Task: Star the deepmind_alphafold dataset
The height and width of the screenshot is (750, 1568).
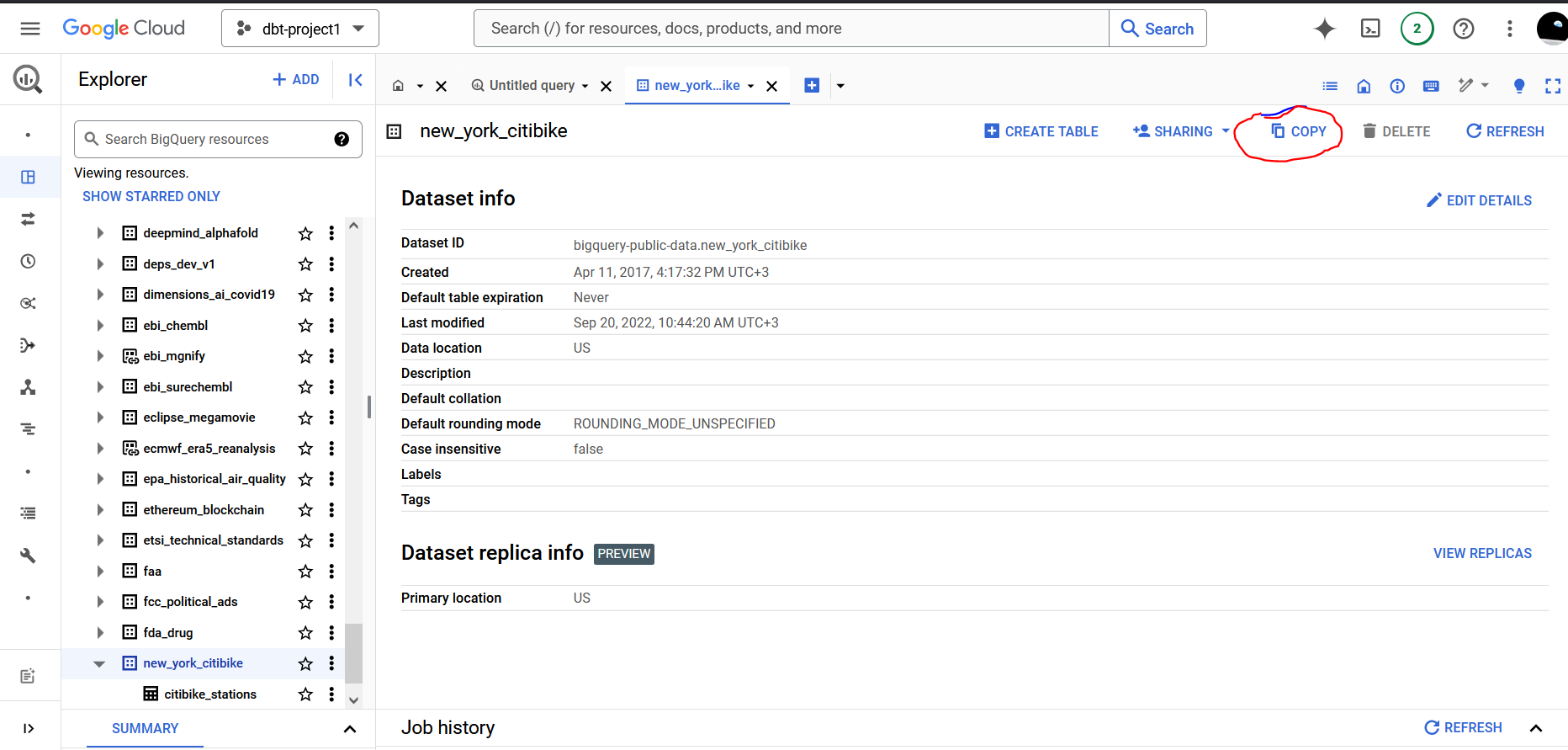Action: [305, 233]
